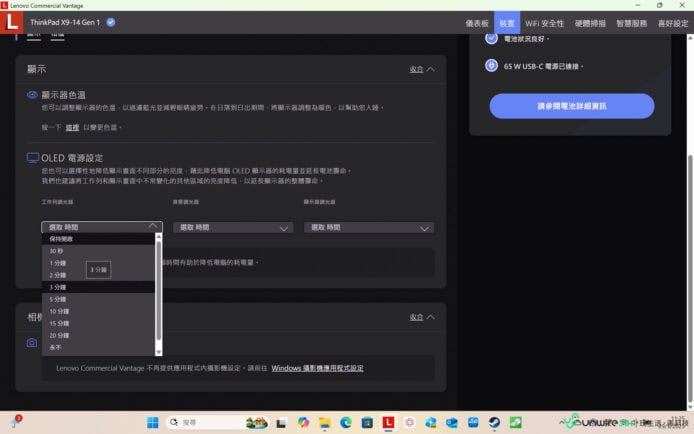The image size is (694, 434).
Task: Choose 保持開啟 in the dropdown list
Action: coord(98,239)
